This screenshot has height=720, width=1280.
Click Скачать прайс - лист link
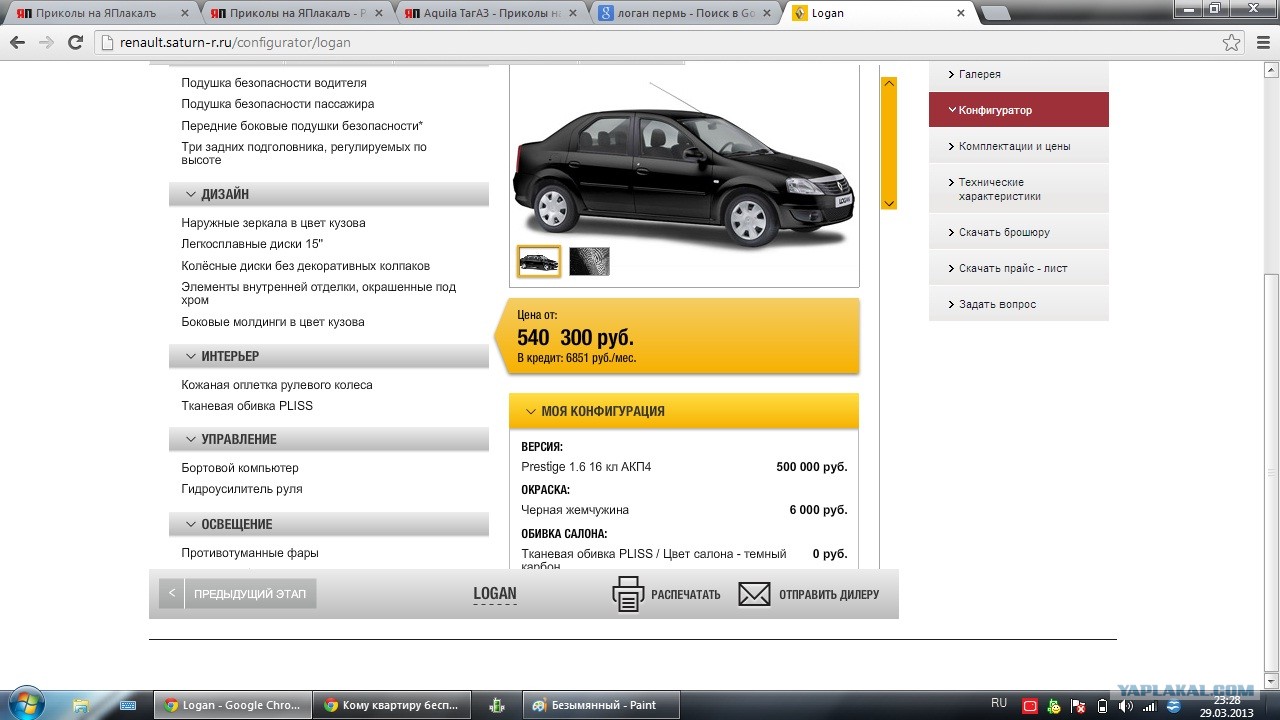[x=1019, y=268]
